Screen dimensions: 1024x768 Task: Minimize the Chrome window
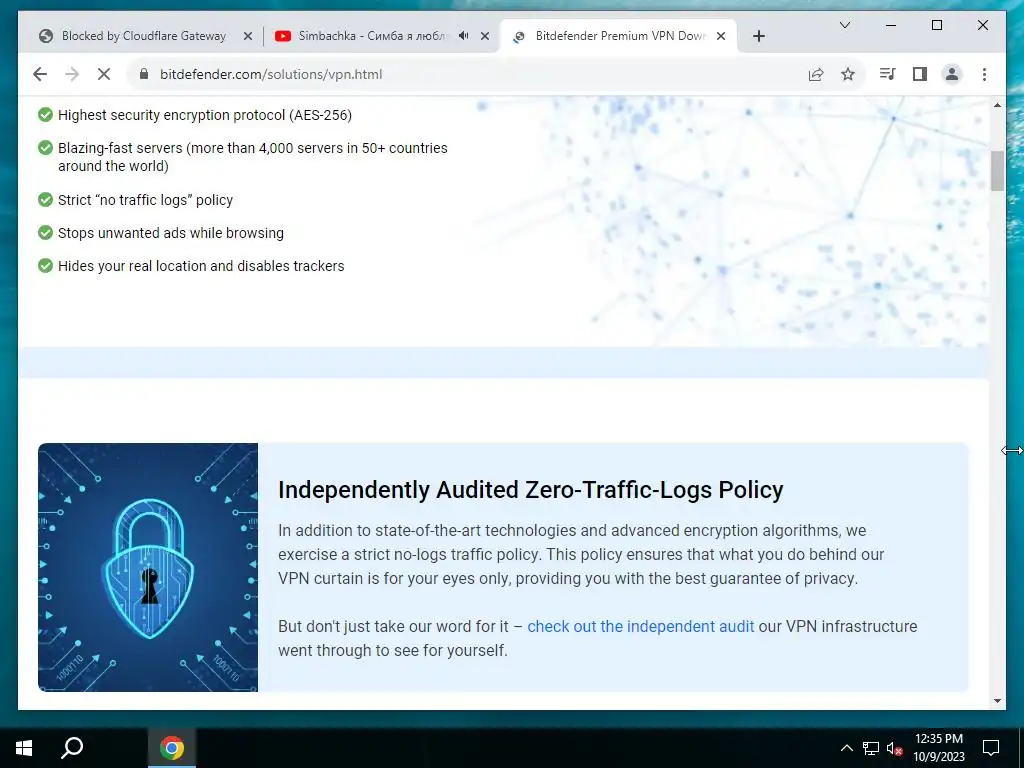pos(891,25)
